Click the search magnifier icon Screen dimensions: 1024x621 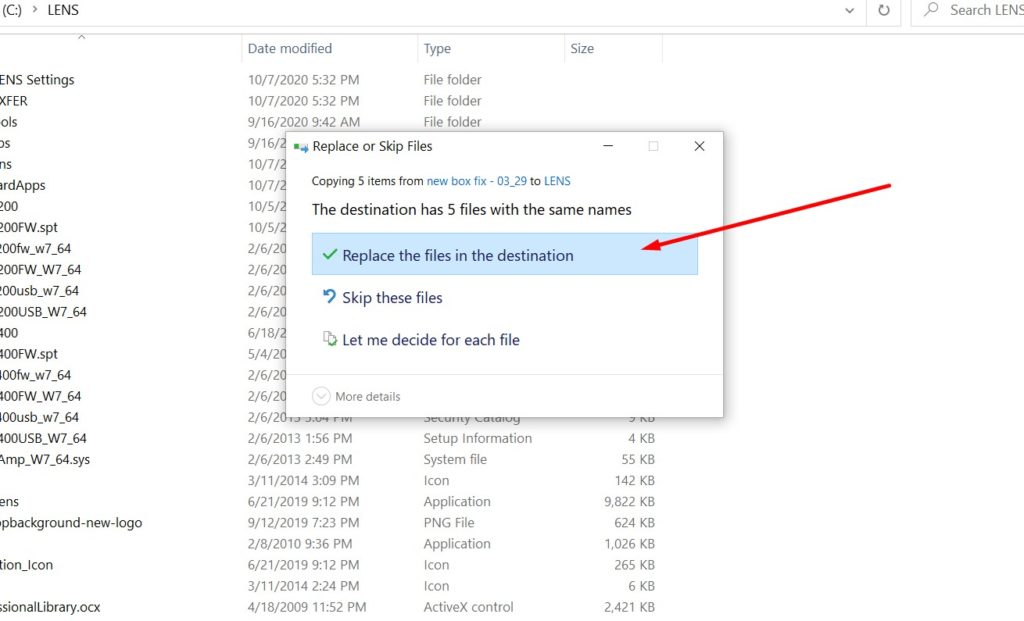pos(931,10)
